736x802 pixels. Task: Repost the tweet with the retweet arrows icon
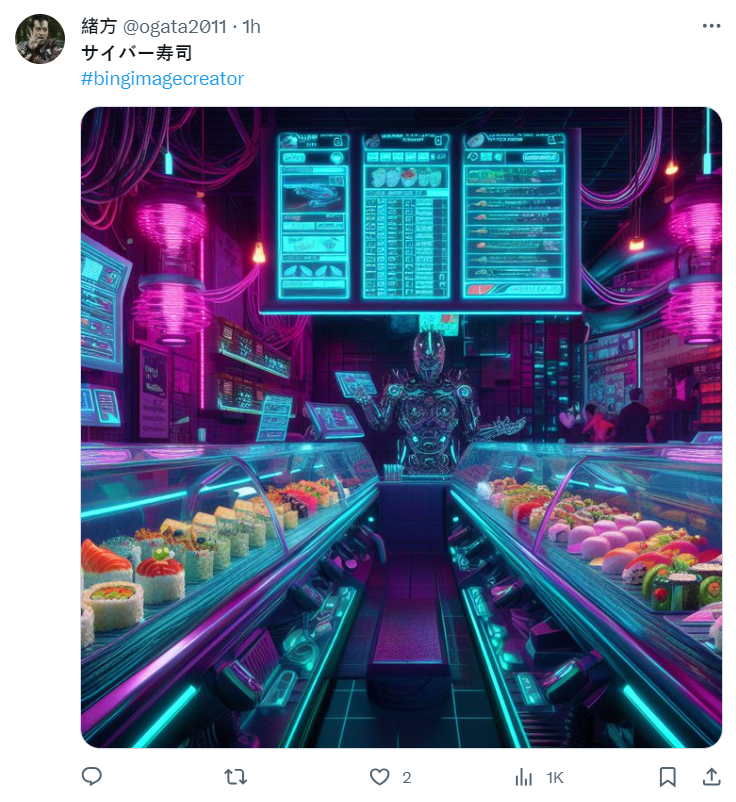(236, 777)
